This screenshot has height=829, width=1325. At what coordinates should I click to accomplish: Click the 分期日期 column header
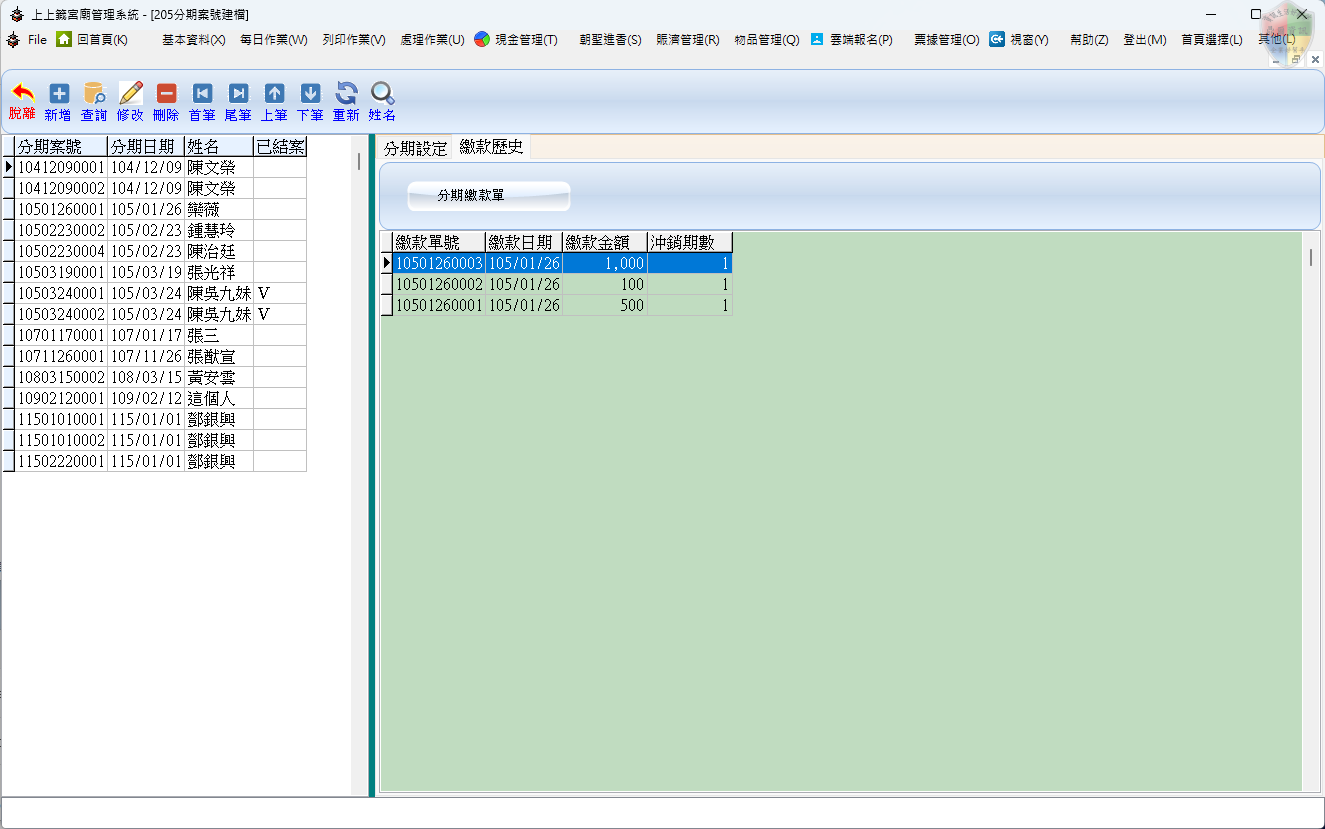145,147
